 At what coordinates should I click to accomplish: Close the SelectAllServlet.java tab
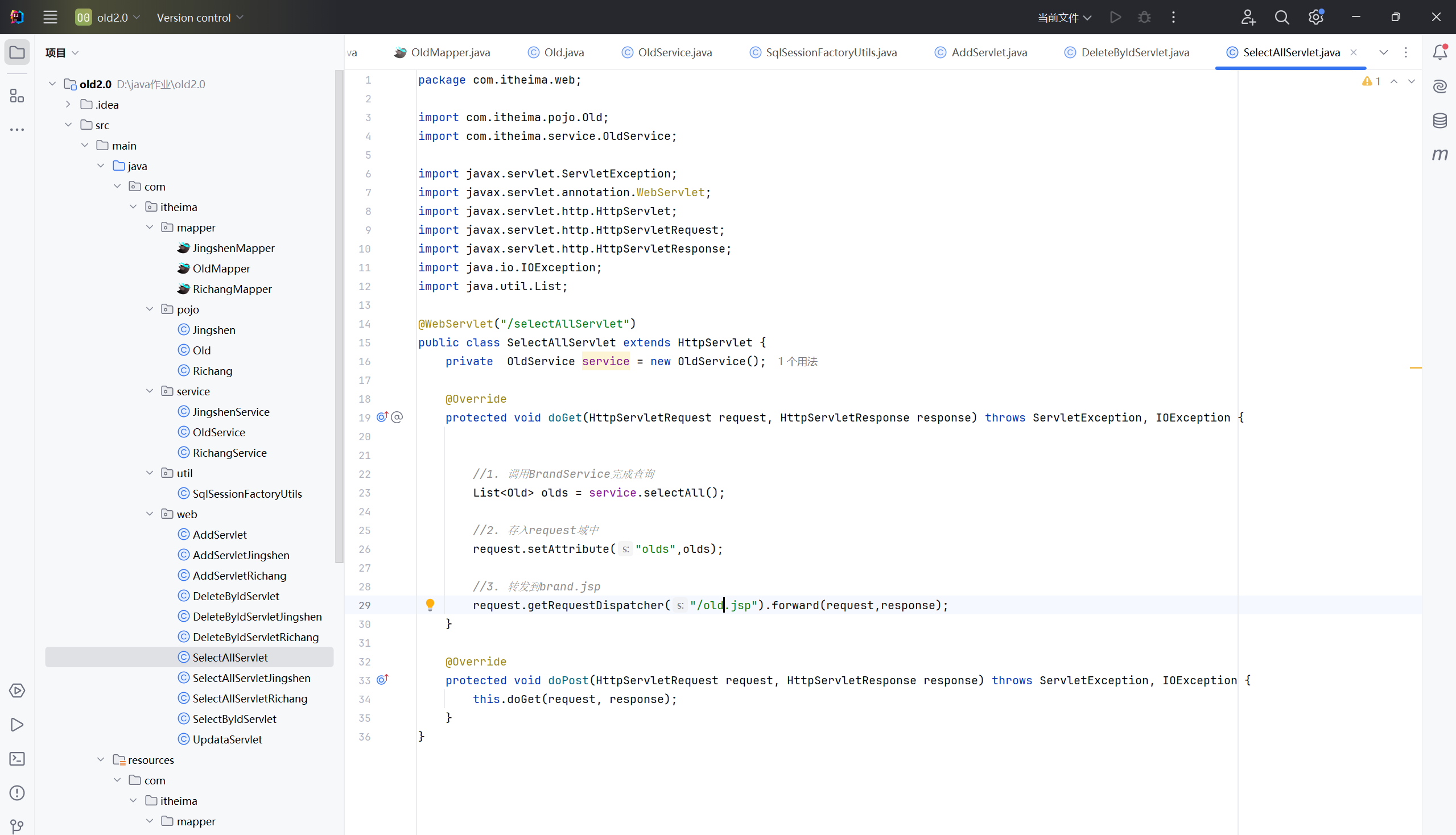point(1354,53)
